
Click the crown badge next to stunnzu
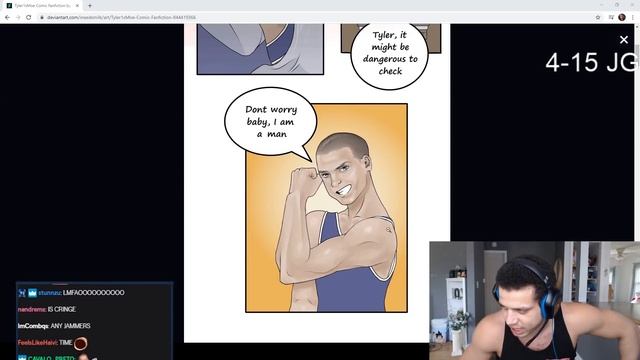tap(32, 293)
